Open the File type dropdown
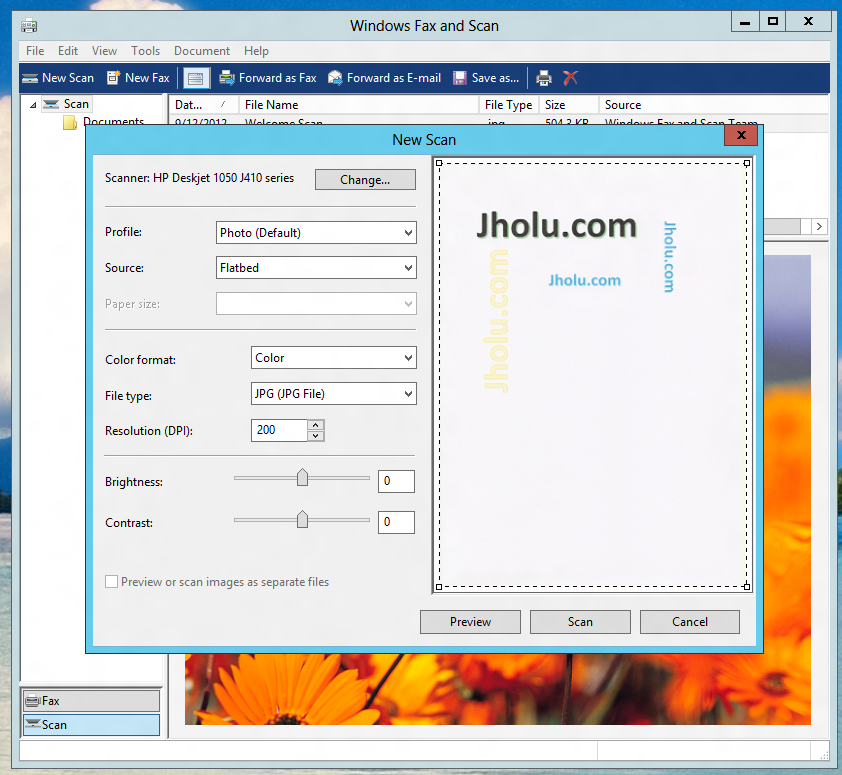This screenshot has width=842, height=775. tap(333, 394)
